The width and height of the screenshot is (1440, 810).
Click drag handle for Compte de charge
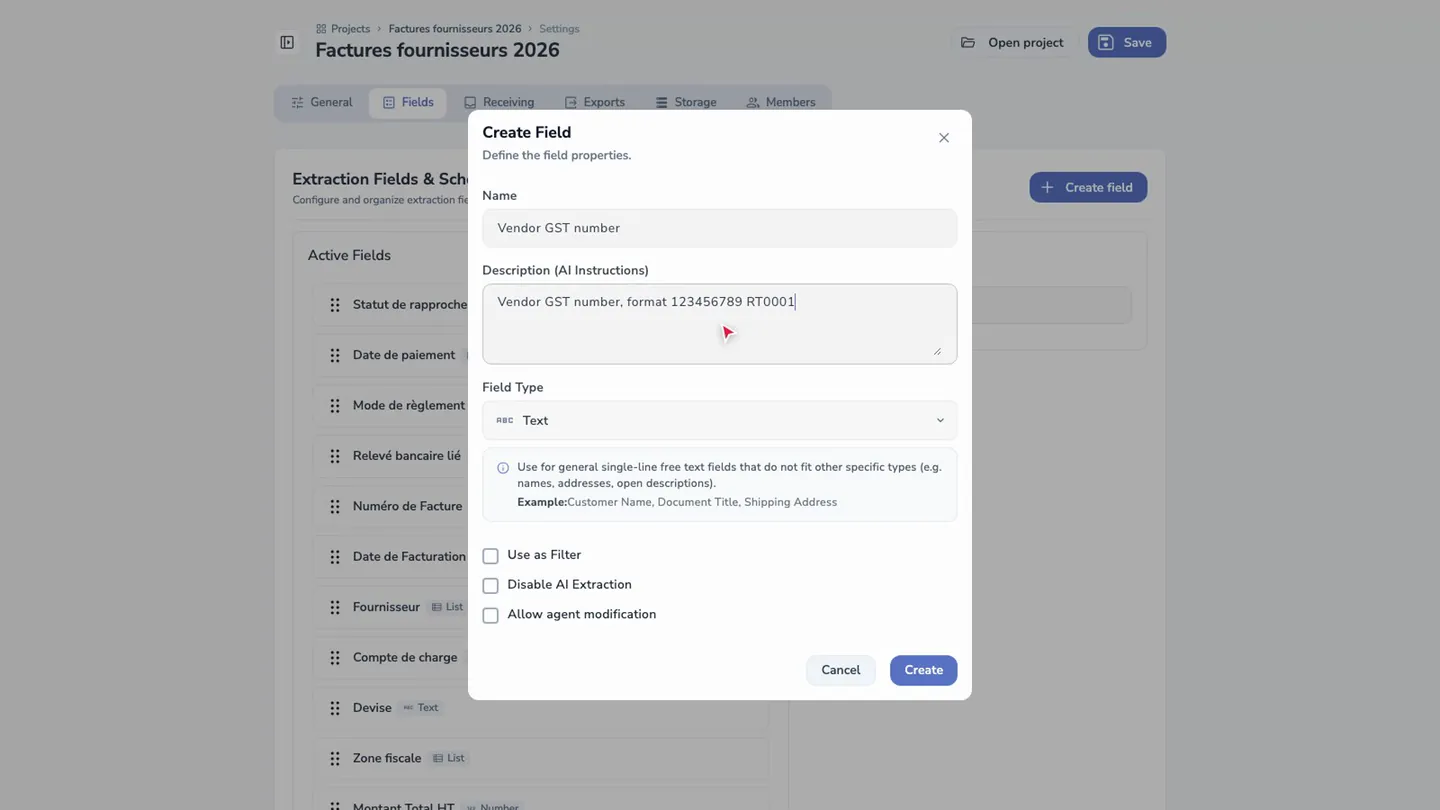click(335, 658)
